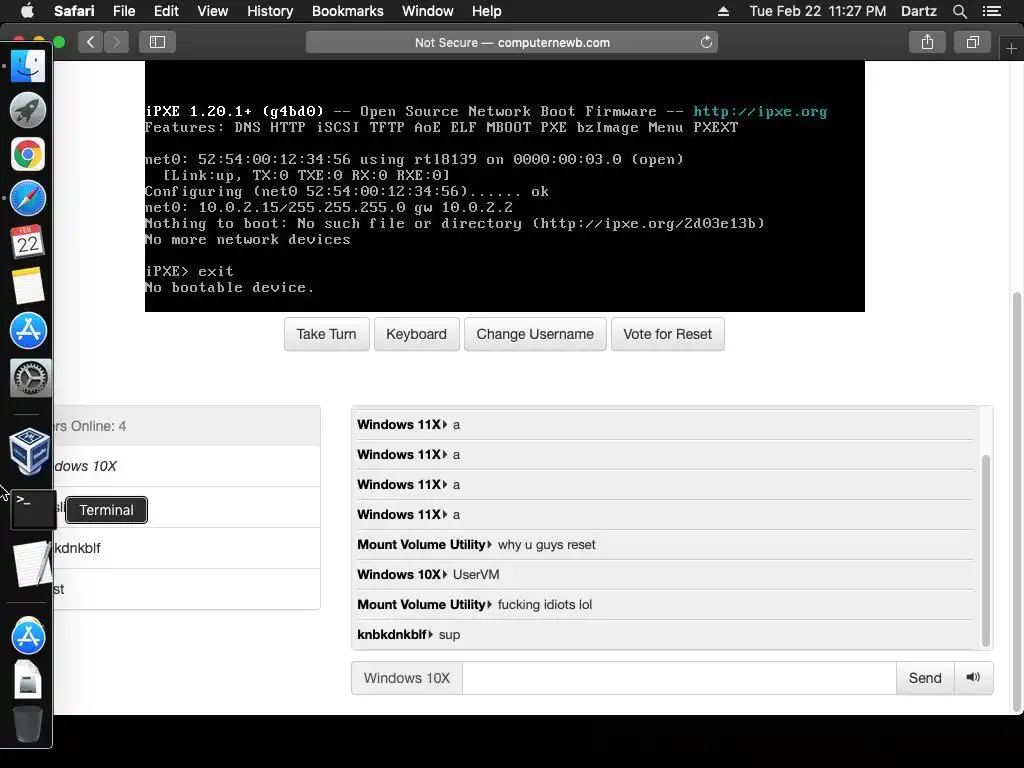1024x768 pixels.
Task: Open the Bookmarks menu
Action: pos(347,11)
